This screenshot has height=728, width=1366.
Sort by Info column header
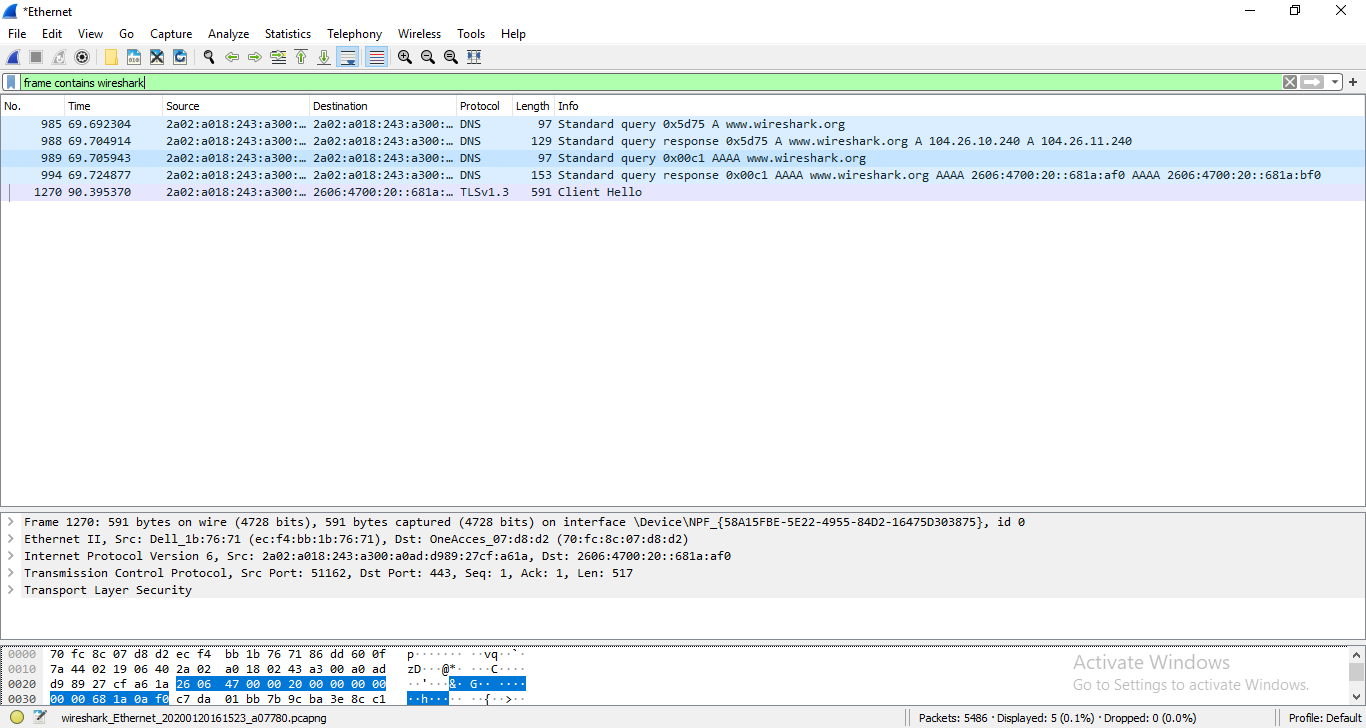pyautogui.click(x=958, y=106)
